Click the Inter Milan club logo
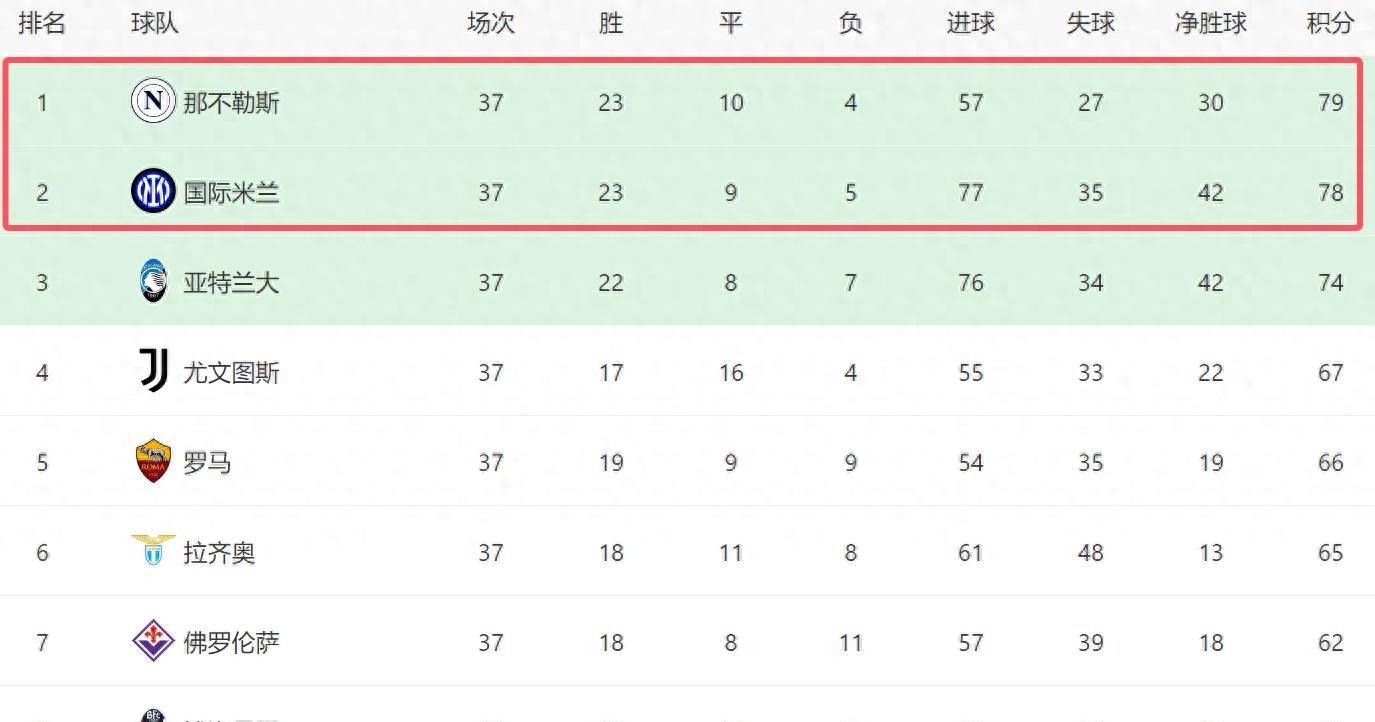 coord(153,191)
